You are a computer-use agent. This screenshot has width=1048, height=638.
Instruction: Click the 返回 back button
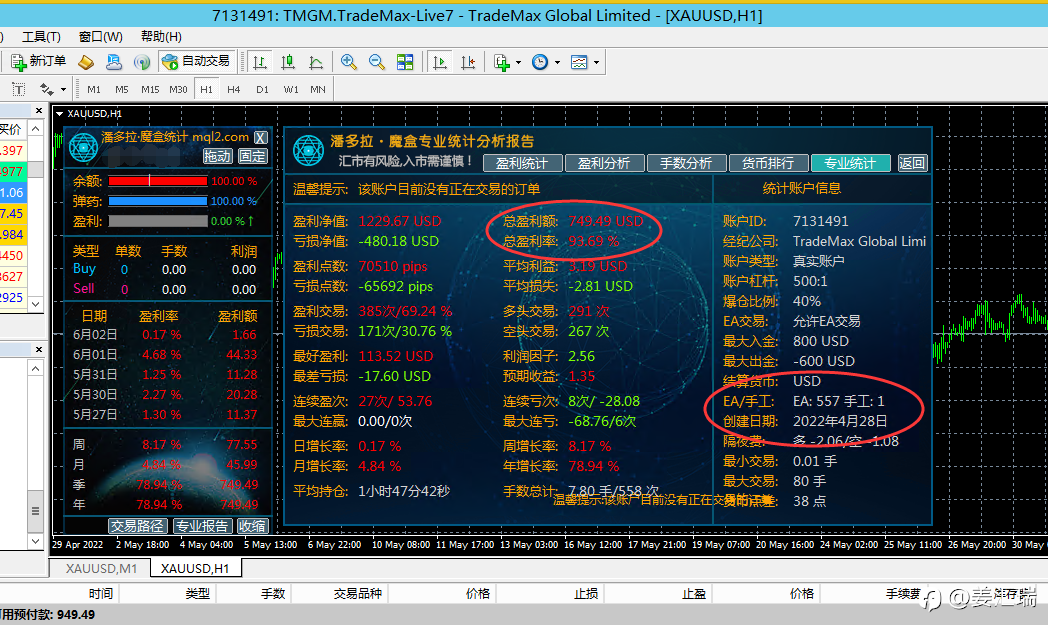click(912, 163)
